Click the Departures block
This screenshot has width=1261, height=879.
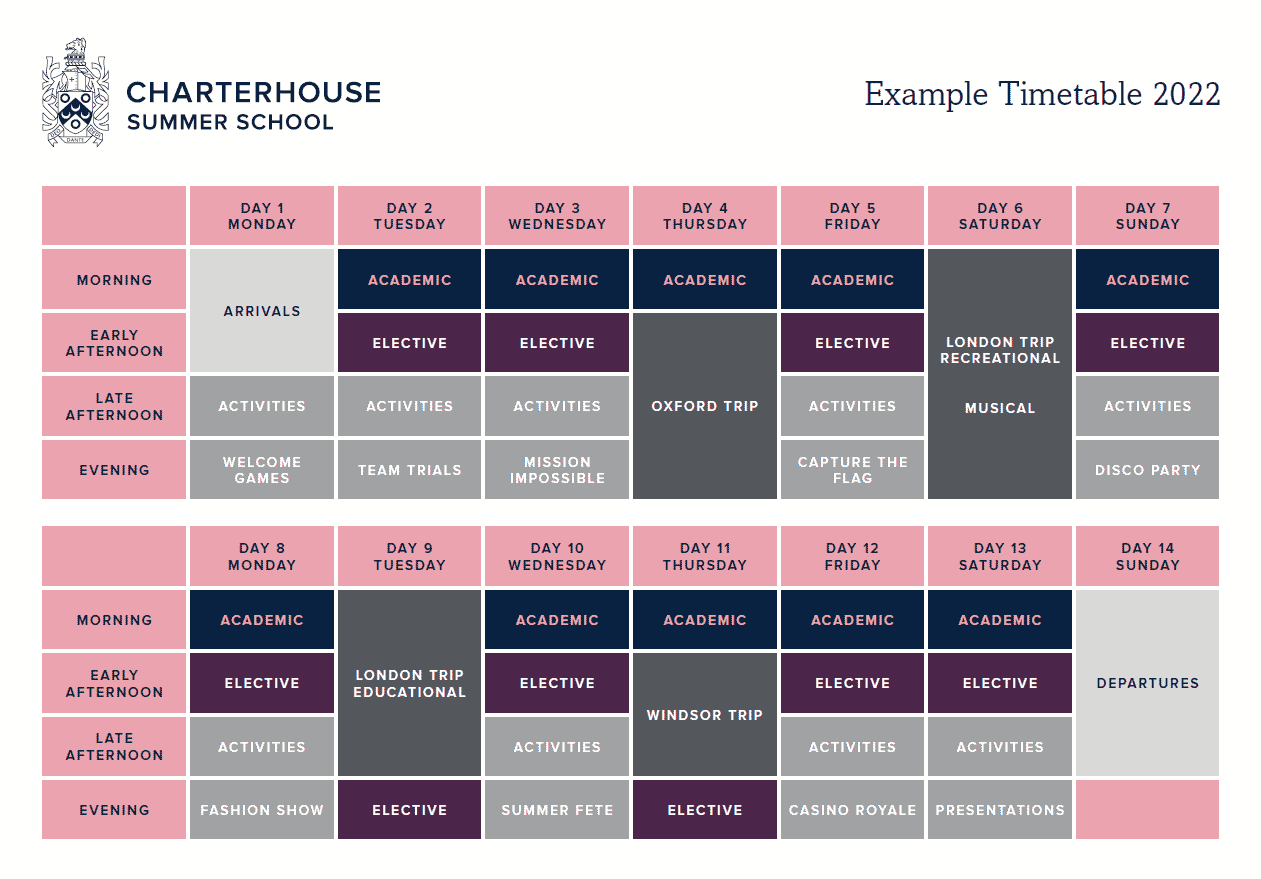pyautogui.click(x=1147, y=683)
